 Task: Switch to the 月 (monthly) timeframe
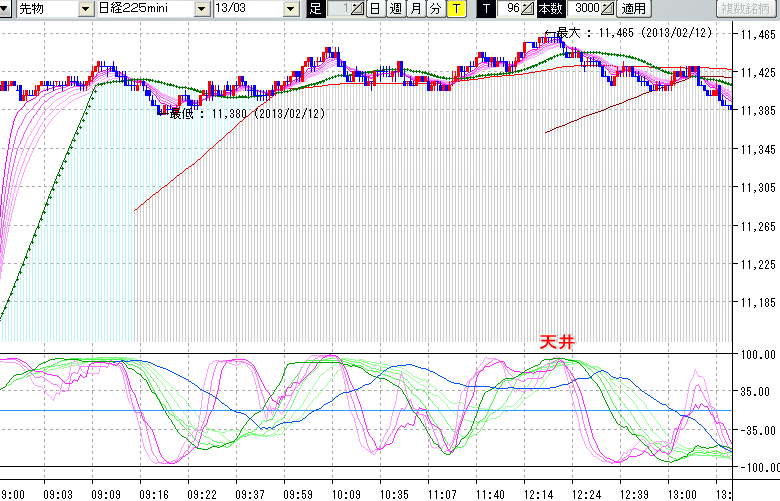tap(414, 9)
